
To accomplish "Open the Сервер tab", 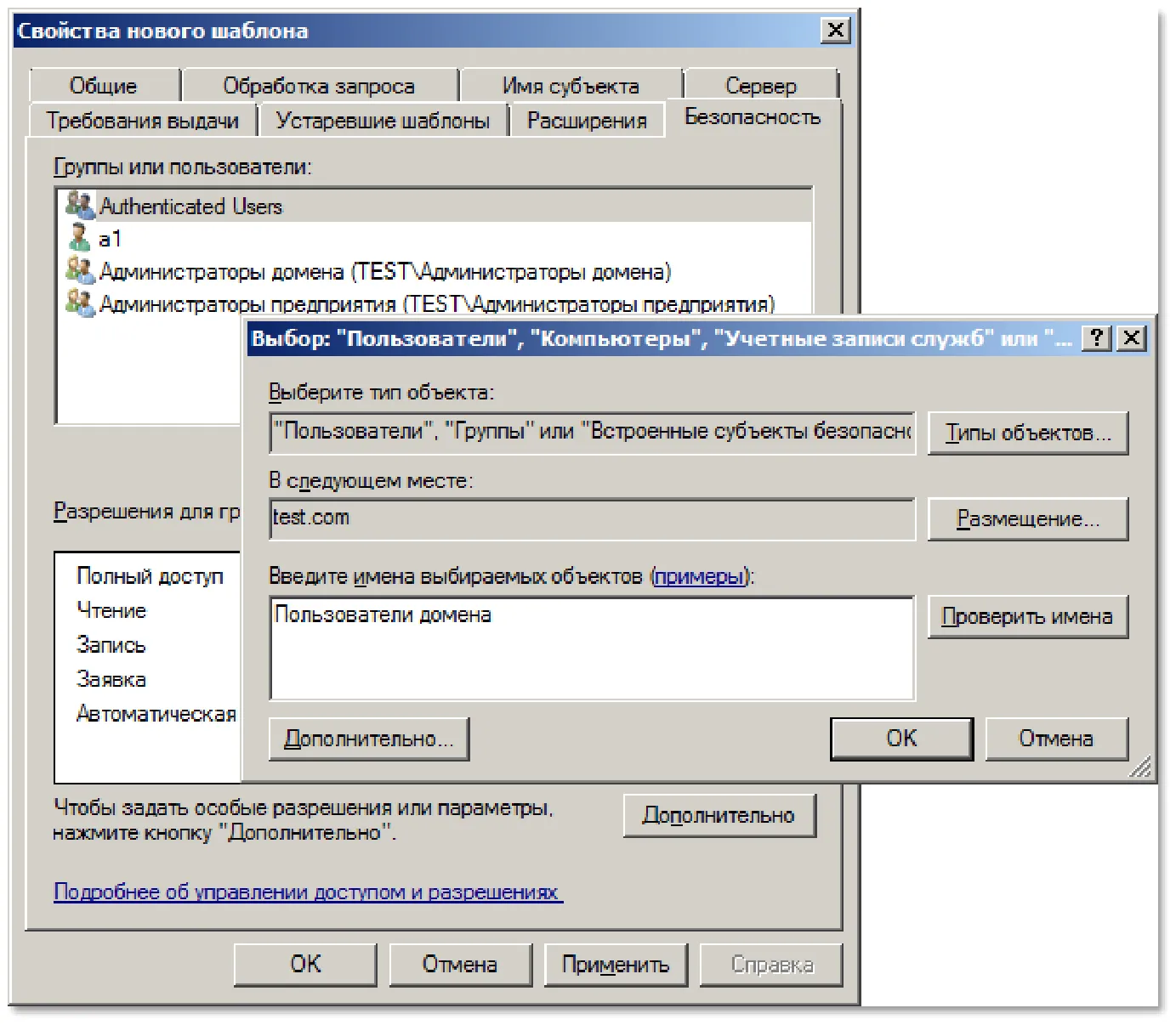I will point(761,86).
